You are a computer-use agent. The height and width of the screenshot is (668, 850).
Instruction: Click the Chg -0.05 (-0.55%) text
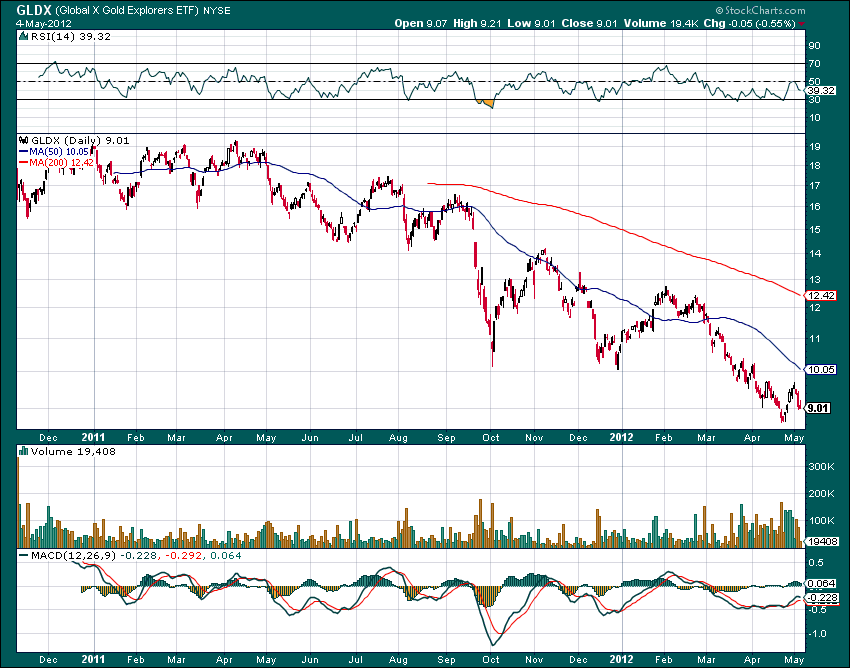coord(749,23)
